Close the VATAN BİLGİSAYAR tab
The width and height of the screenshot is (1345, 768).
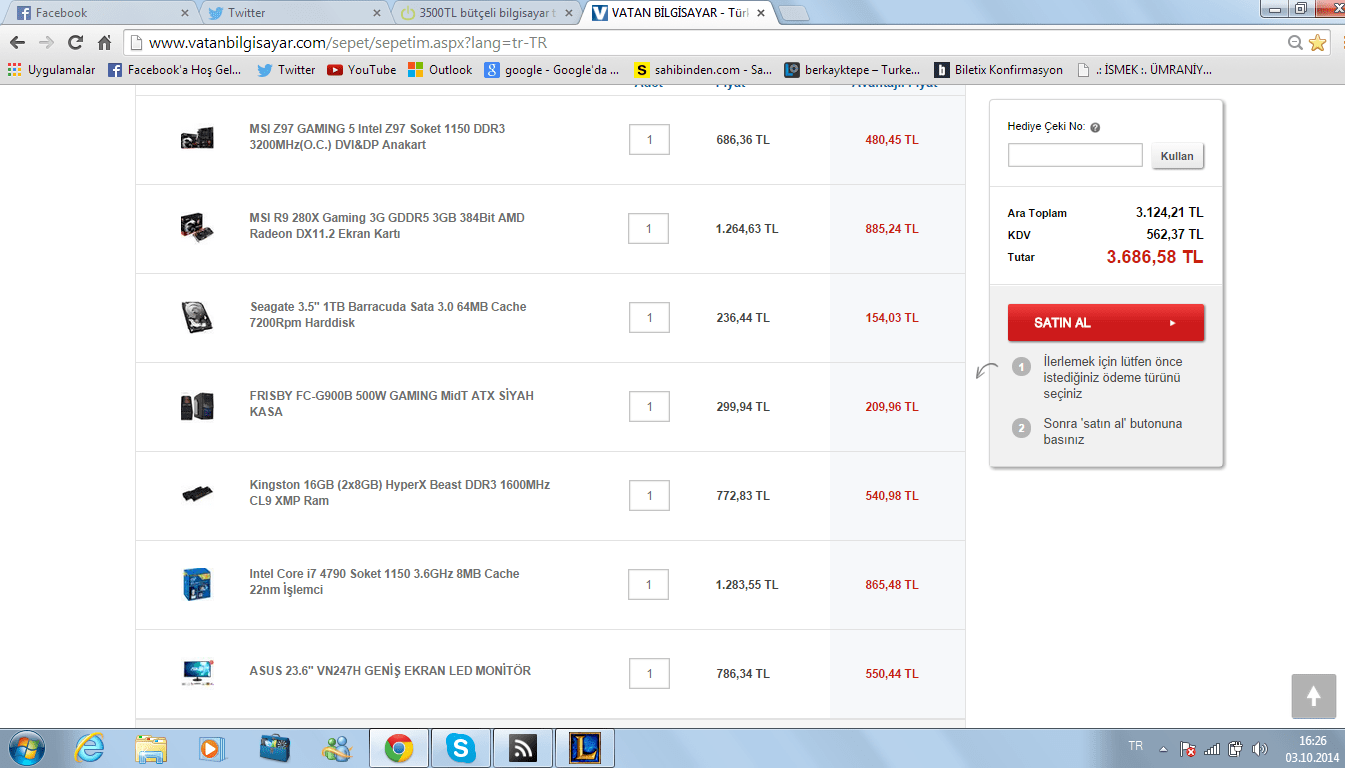click(760, 13)
